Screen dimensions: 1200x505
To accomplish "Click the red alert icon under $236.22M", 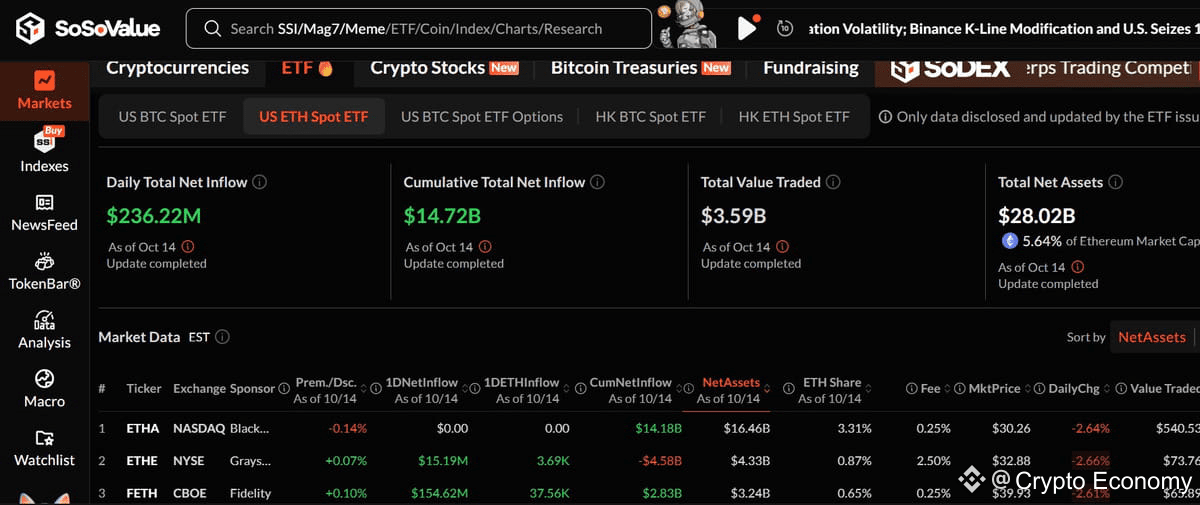I will 188,246.
